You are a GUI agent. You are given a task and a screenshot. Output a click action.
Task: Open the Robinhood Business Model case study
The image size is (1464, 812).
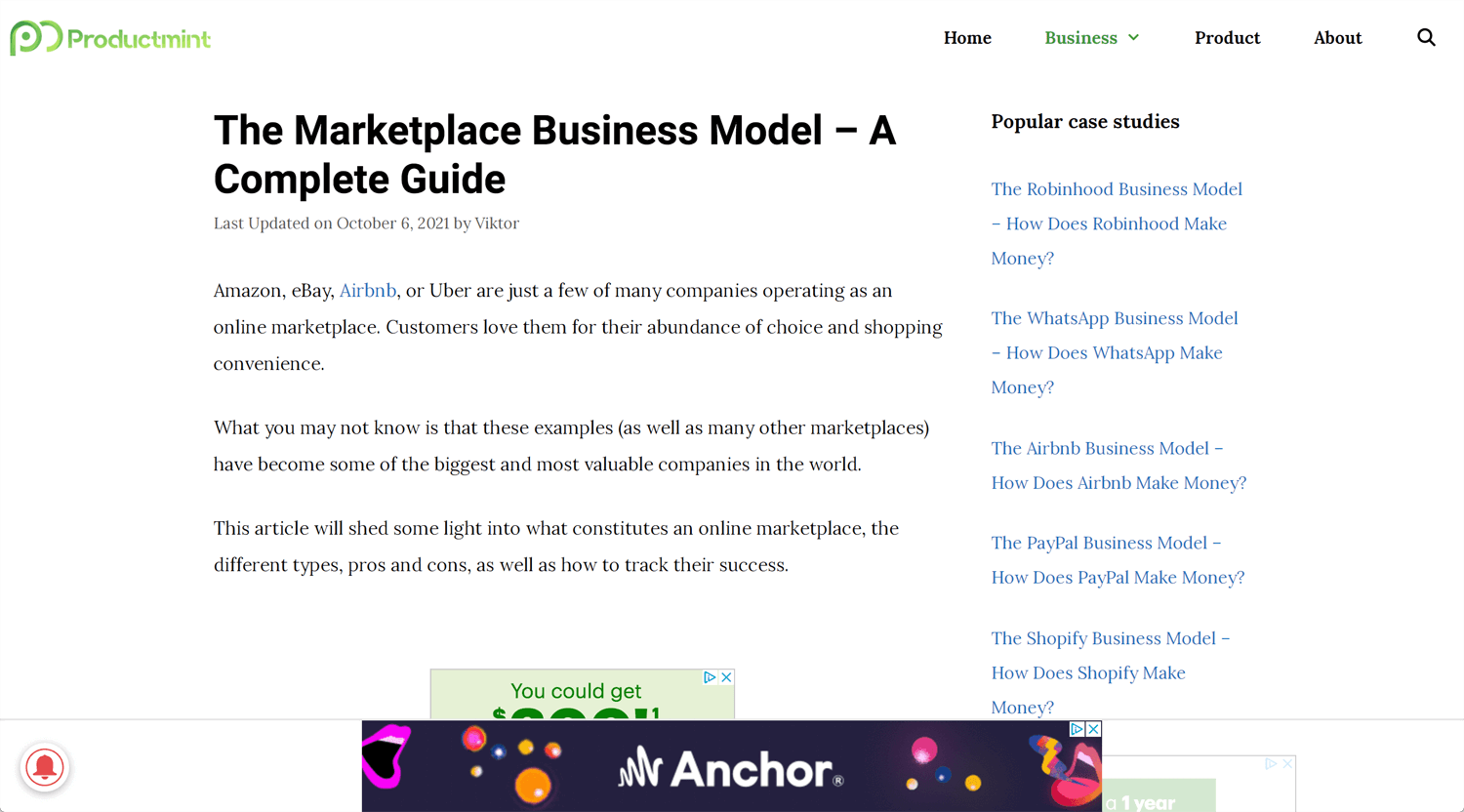point(1117,223)
